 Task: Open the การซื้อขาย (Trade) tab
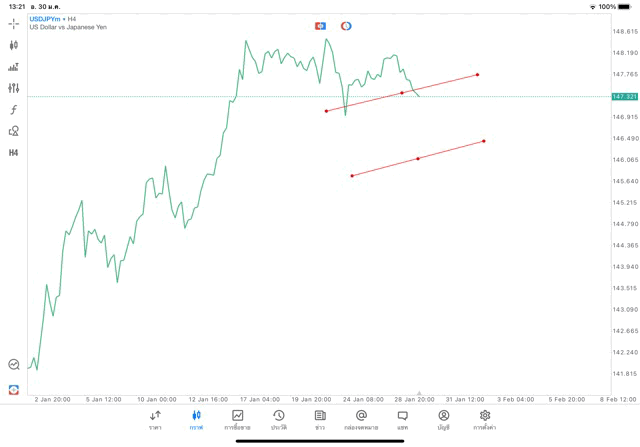[237, 419]
